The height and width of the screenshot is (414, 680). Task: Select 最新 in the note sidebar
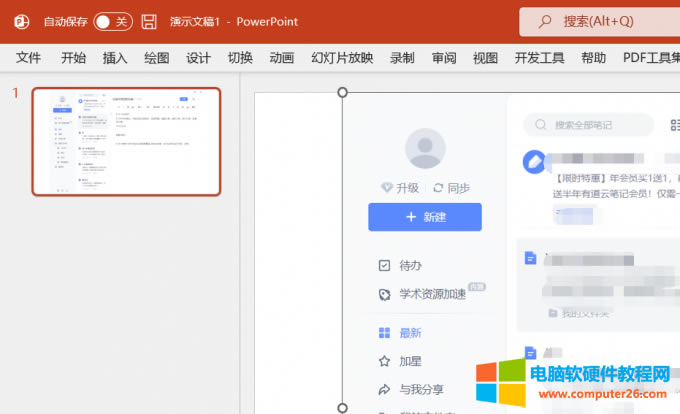tap(400, 333)
